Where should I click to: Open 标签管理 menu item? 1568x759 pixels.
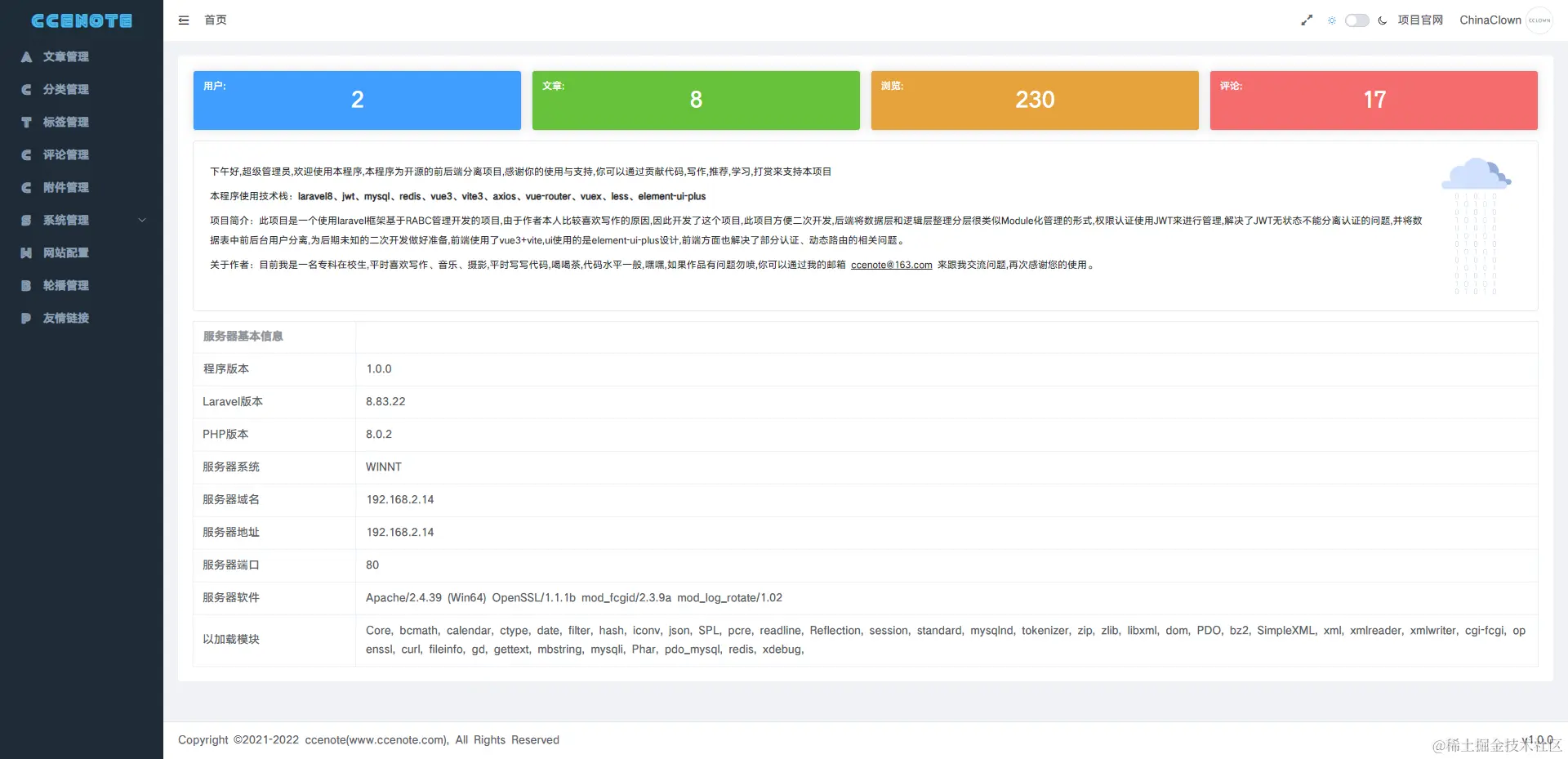[x=82, y=122]
